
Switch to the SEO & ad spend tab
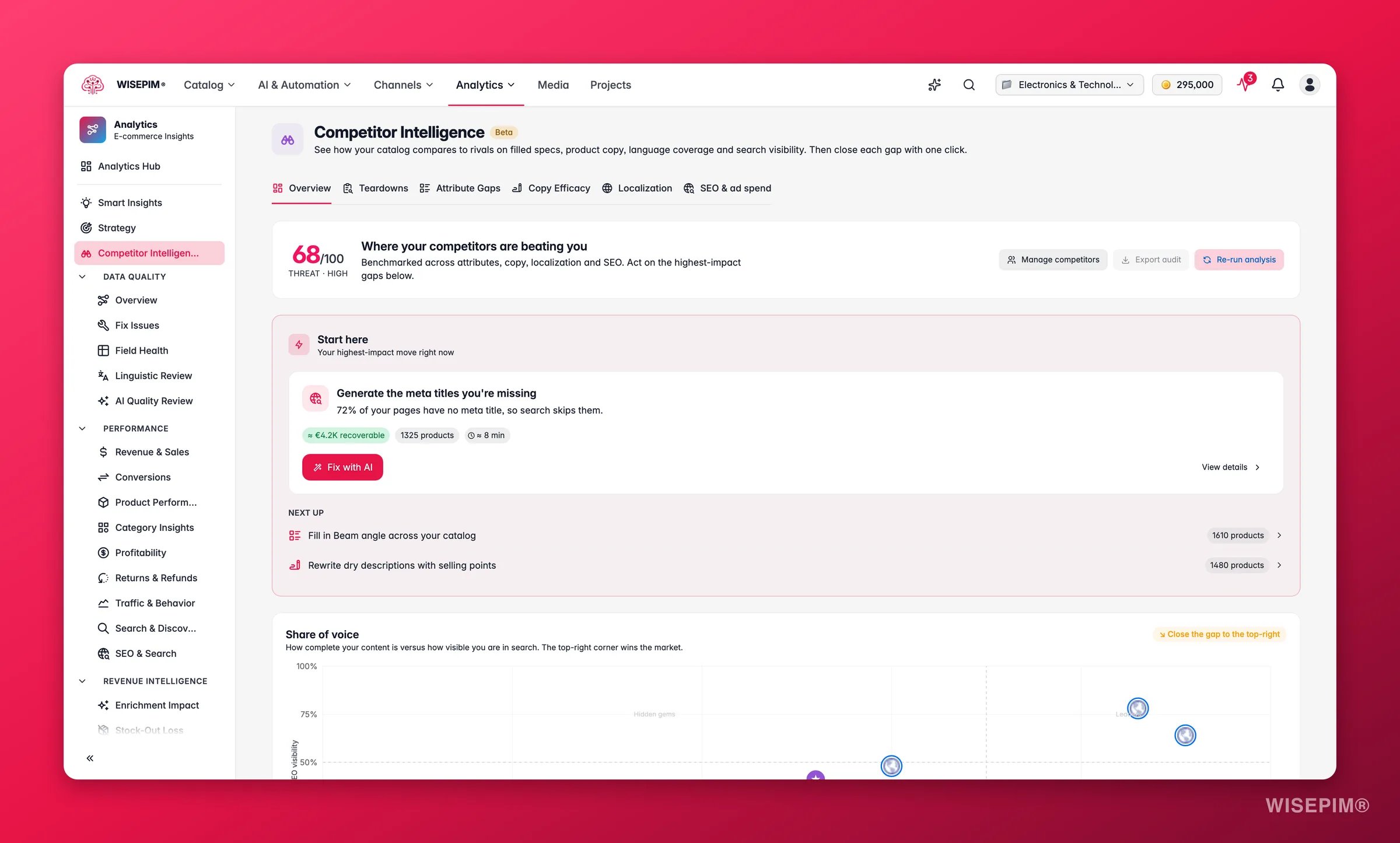pyautogui.click(x=727, y=188)
